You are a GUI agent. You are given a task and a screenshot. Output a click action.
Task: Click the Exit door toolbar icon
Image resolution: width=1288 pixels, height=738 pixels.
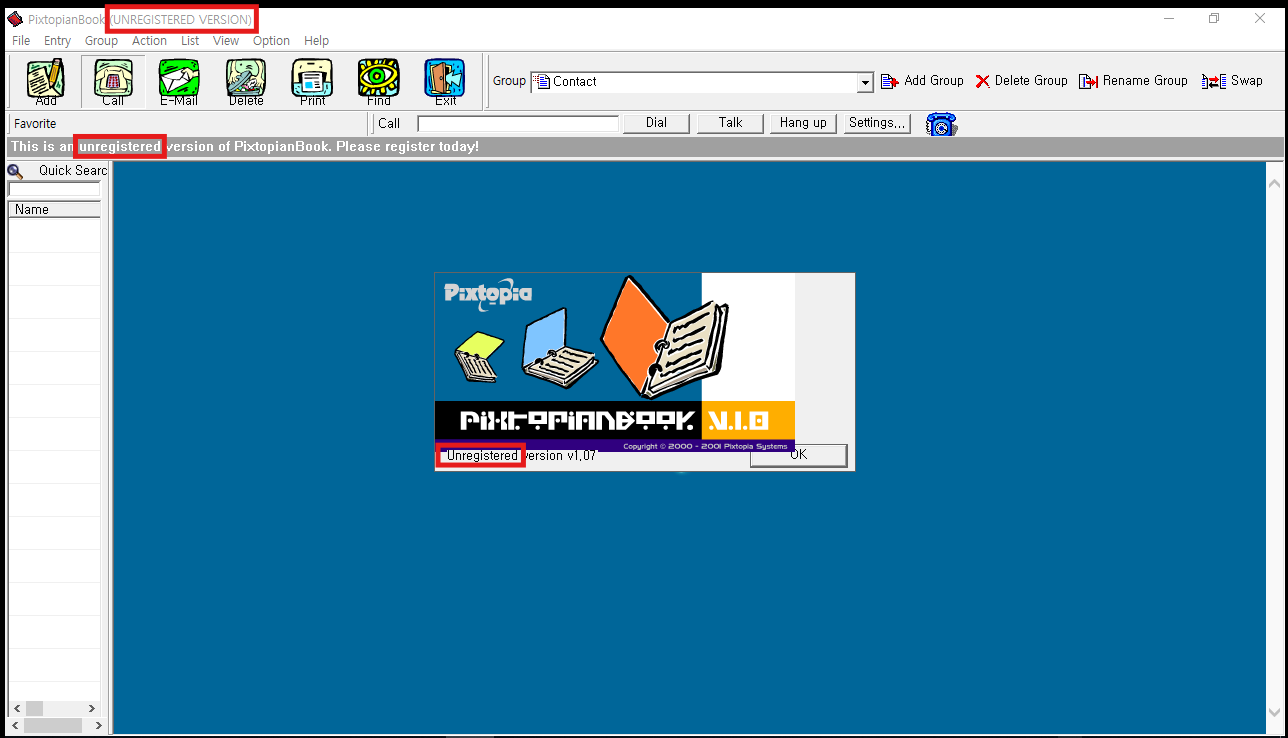coord(445,80)
